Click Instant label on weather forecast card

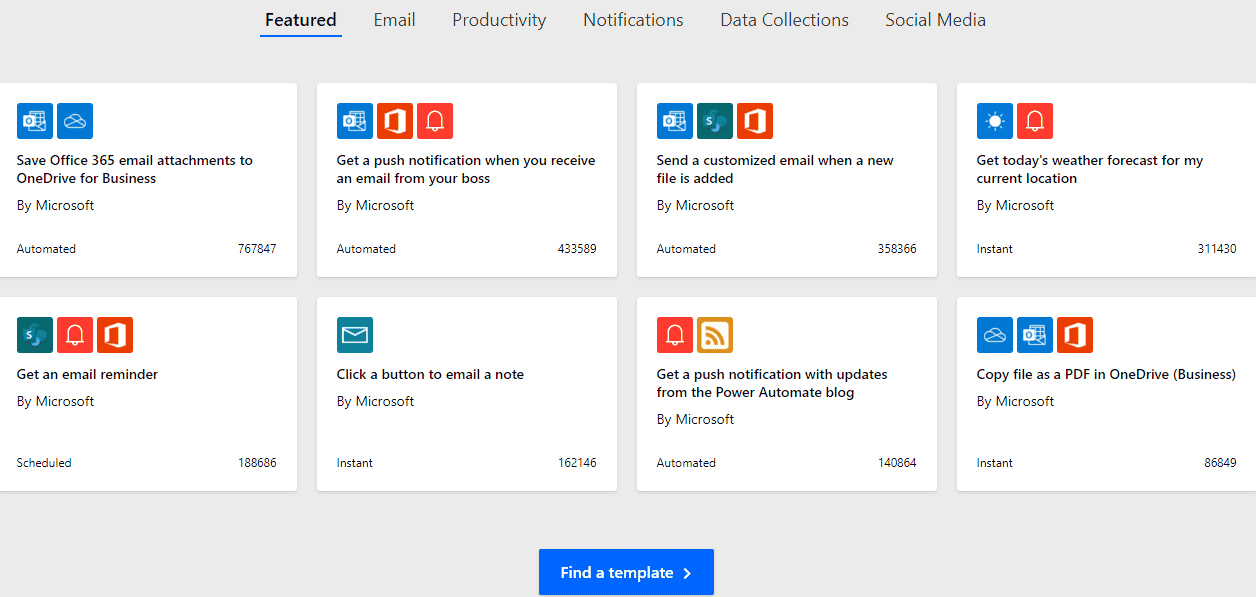pyautogui.click(x=995, y=249)
